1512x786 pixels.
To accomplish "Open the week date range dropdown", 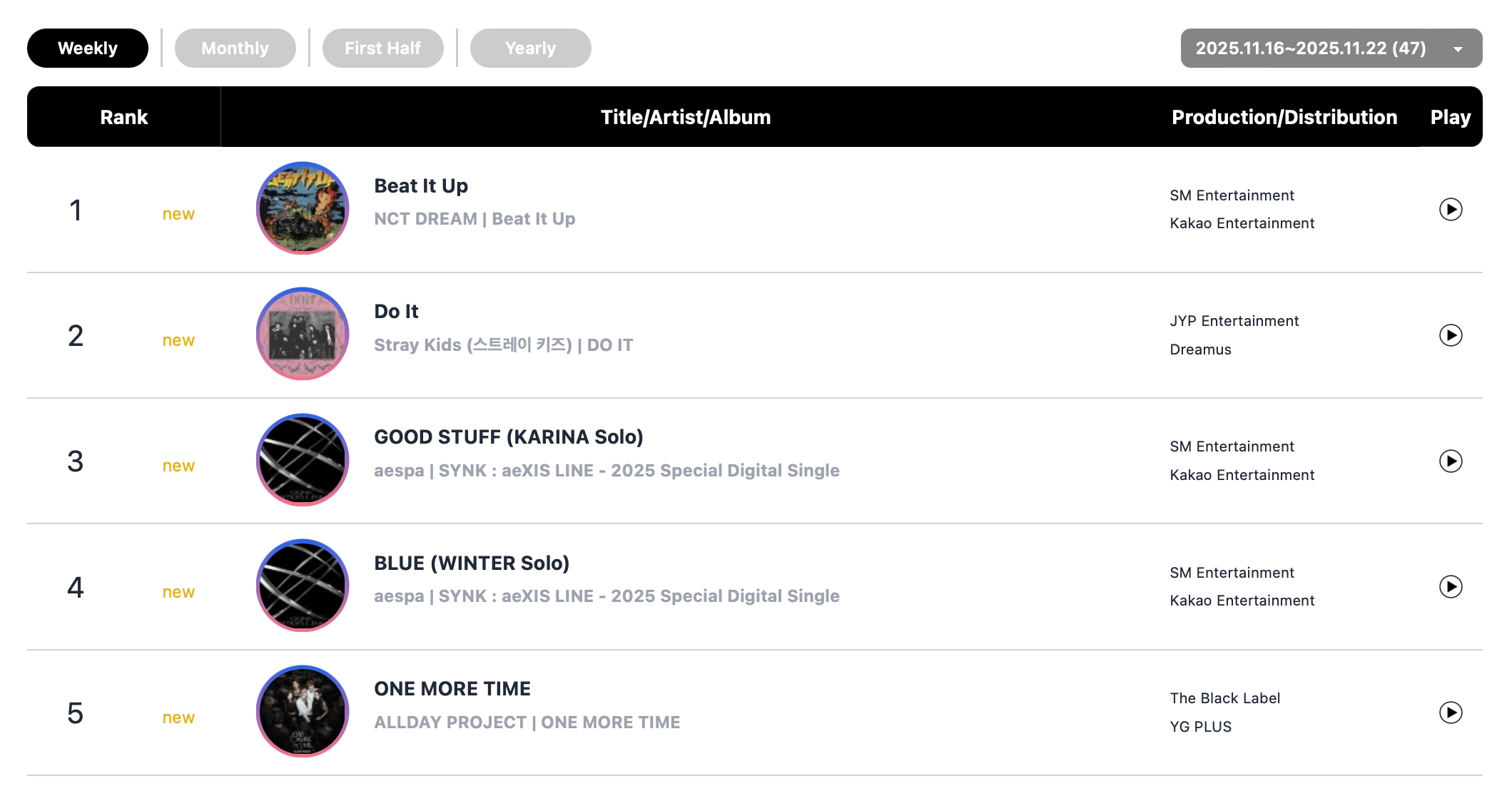I will (1310, 49).
